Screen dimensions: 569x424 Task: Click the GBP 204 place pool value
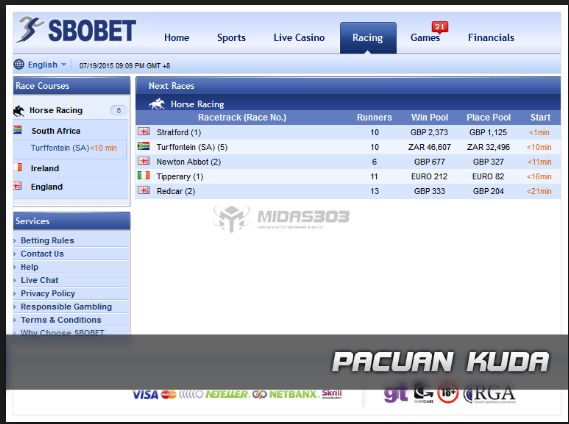[488, 191]
